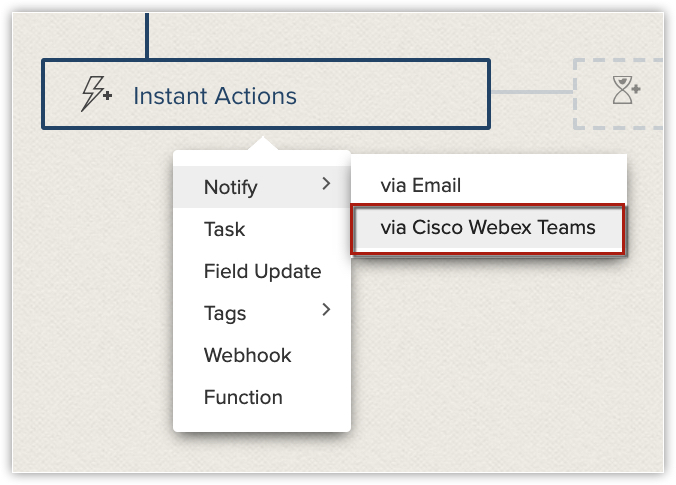Expand the Notify submenu arrow
This screenshot has height=485, width=676.
[x=325, y=183]
